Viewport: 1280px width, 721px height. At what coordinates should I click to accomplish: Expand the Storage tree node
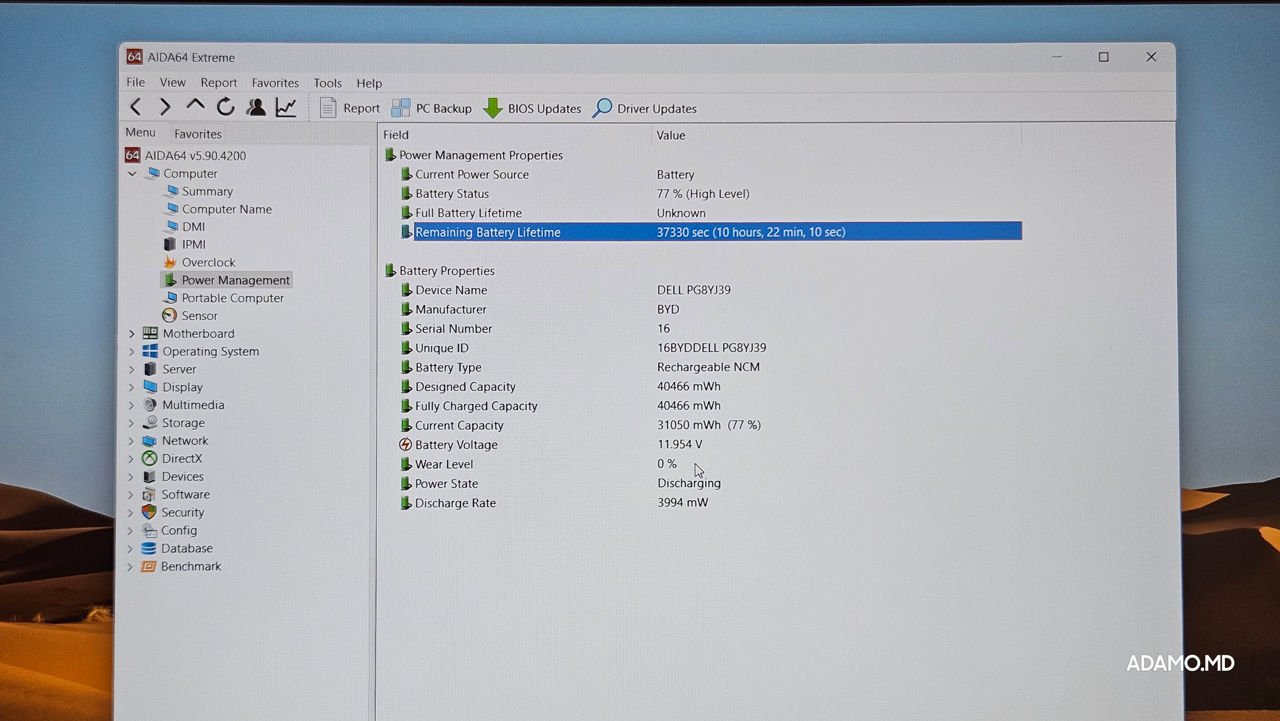tap(131, 423)
